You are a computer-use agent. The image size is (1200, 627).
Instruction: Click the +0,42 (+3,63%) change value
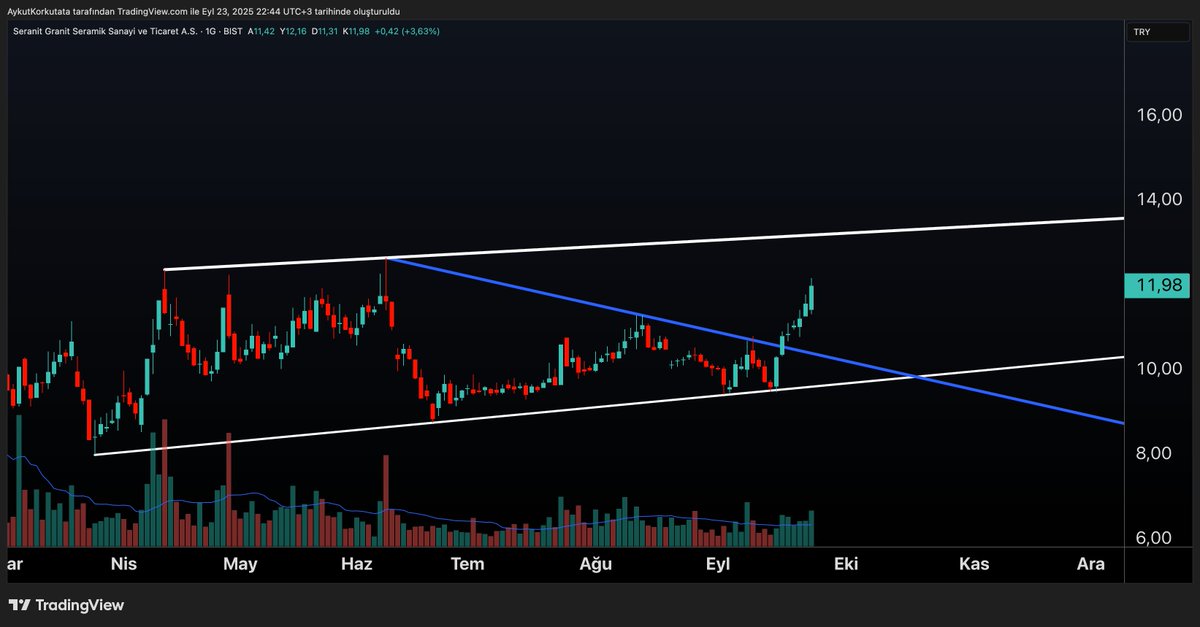(x=407, y=31)
